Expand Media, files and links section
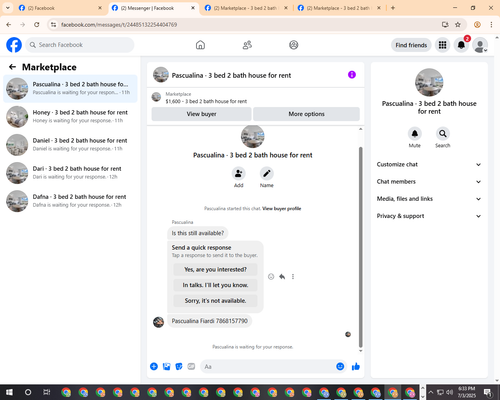This screenshot has width=500, height=400. coord(429,199)
